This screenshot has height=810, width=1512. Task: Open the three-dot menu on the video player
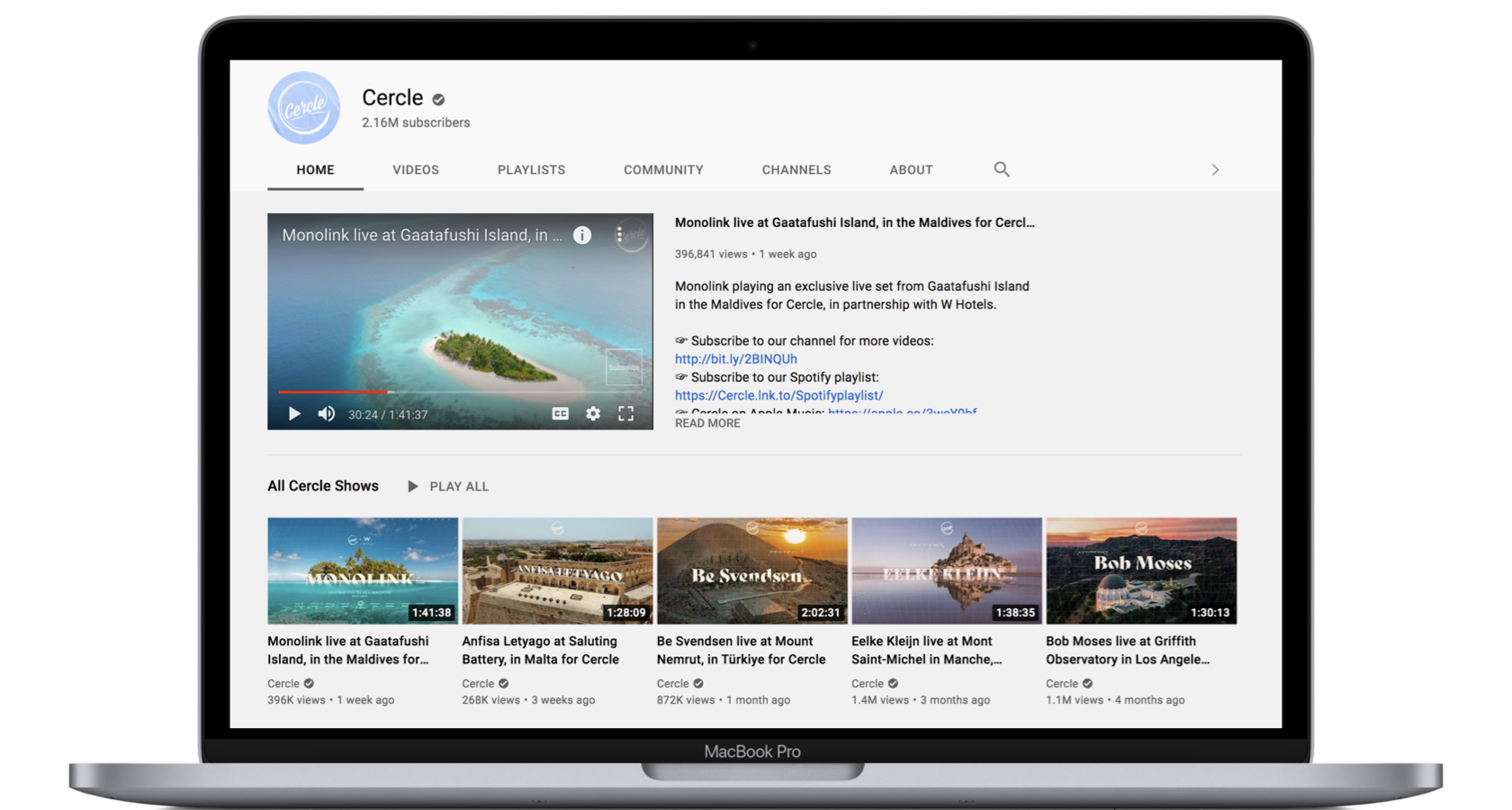pos(619,235)
